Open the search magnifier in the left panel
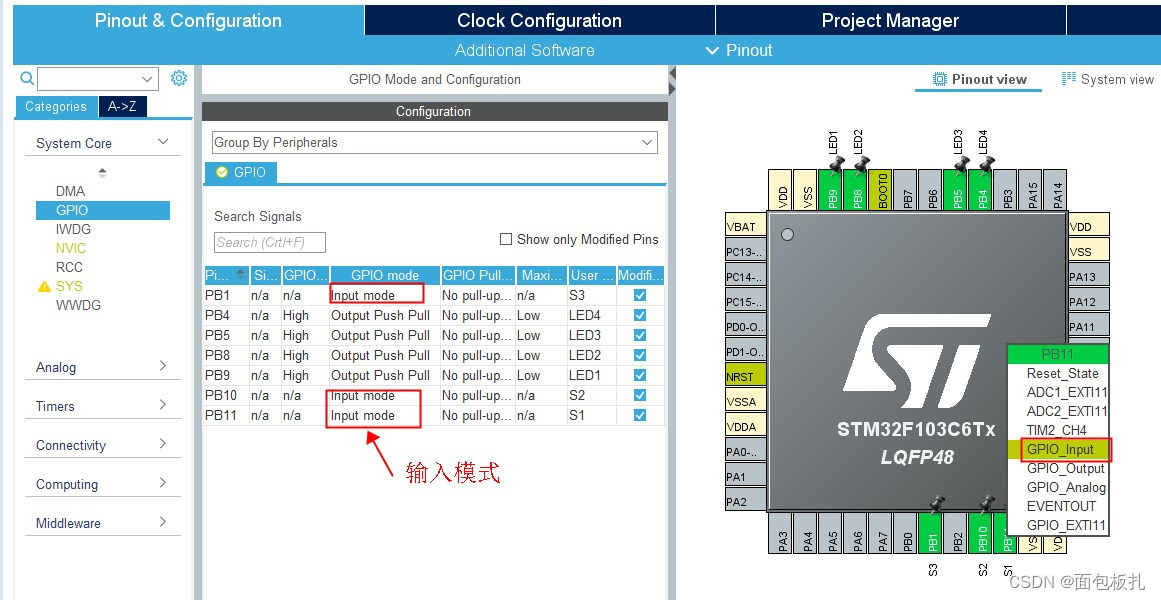This screenshot has height=600, width=1161. 26,78
